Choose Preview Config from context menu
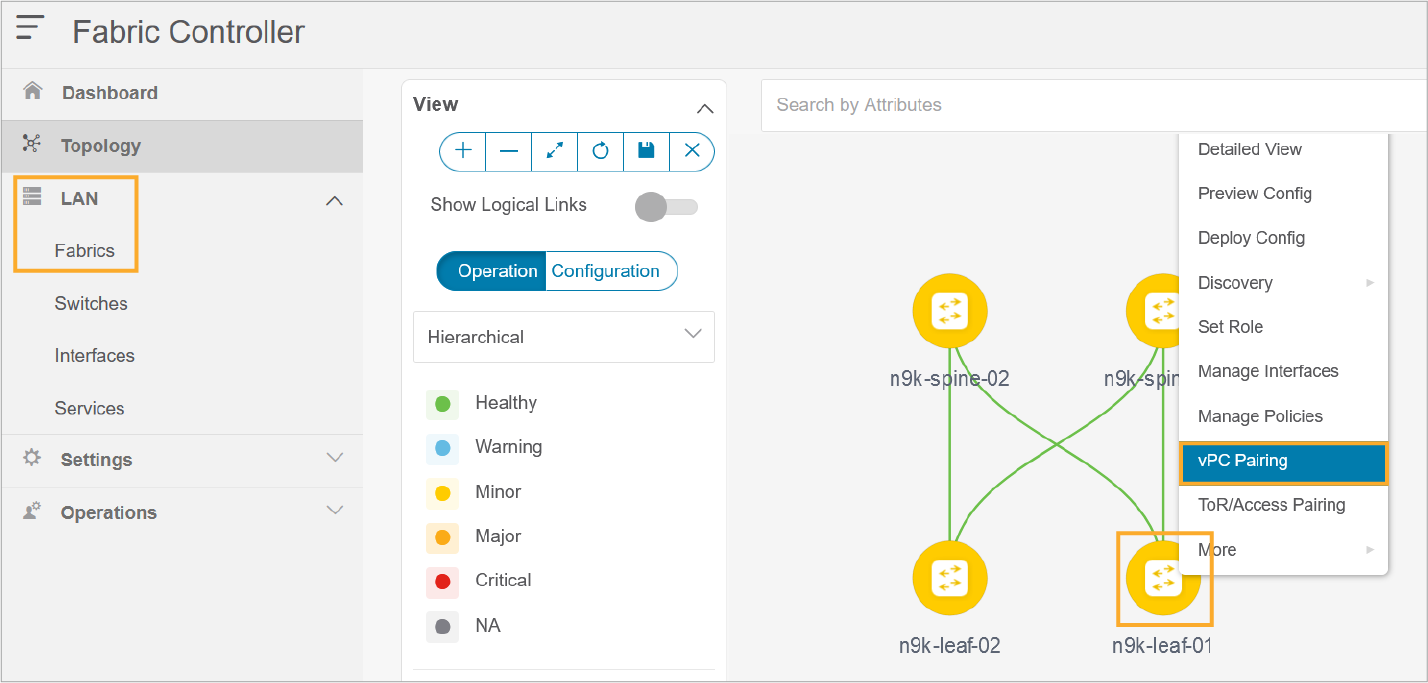This screenshot has height=683, width=1428. coord(1283,194)
